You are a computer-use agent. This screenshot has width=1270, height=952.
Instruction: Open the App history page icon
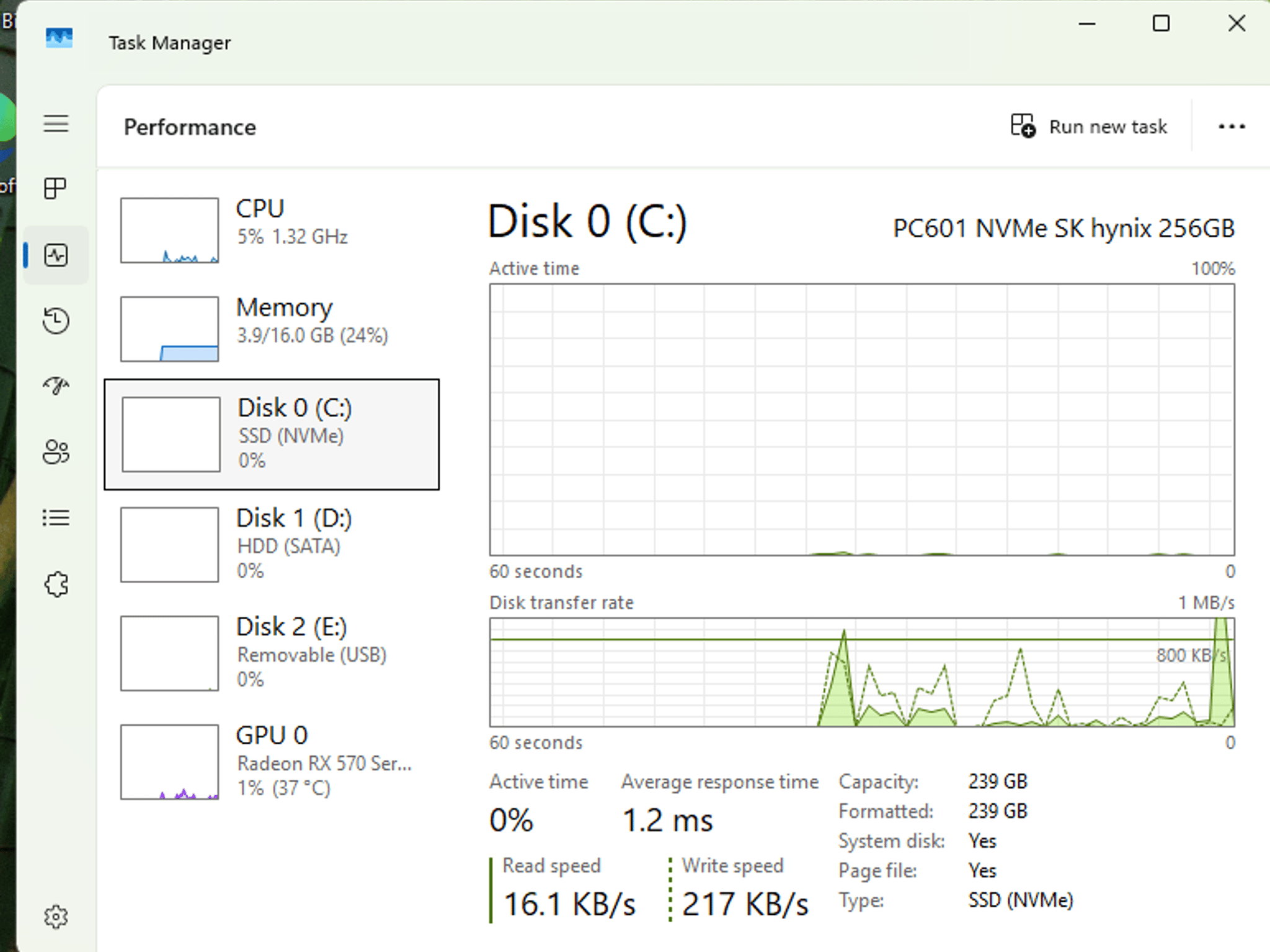click(x=56, y=321)
